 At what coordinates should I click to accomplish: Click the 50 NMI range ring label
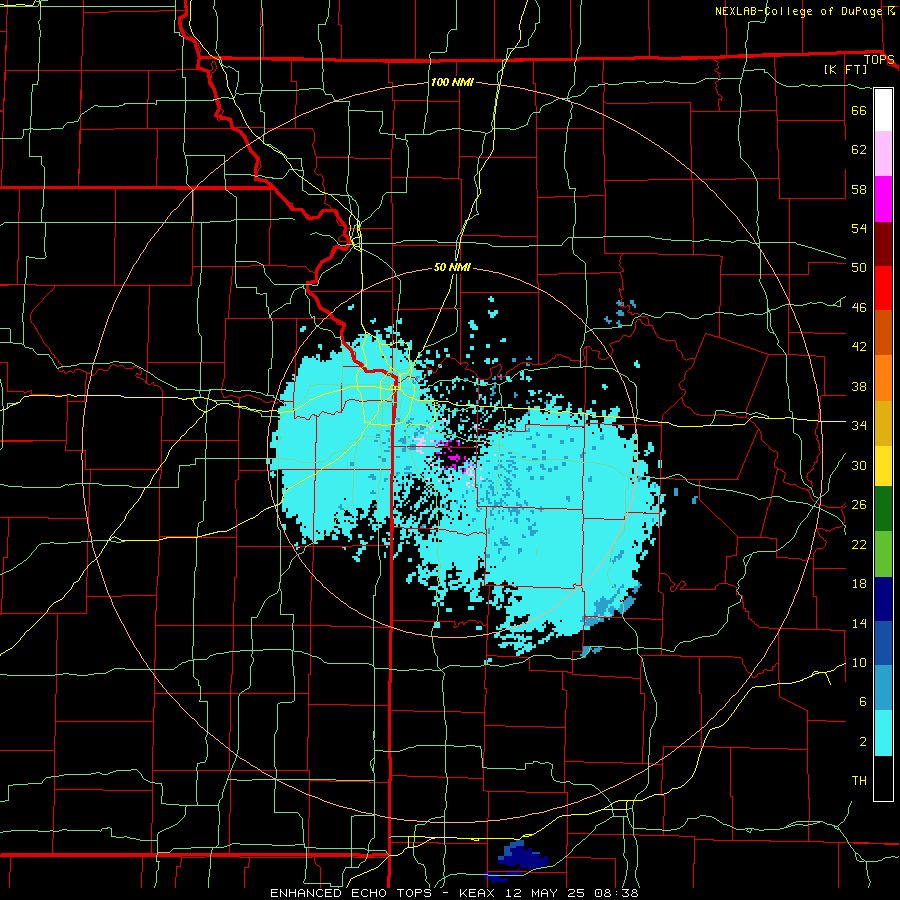pyautogui.click(x=452, y=267)
